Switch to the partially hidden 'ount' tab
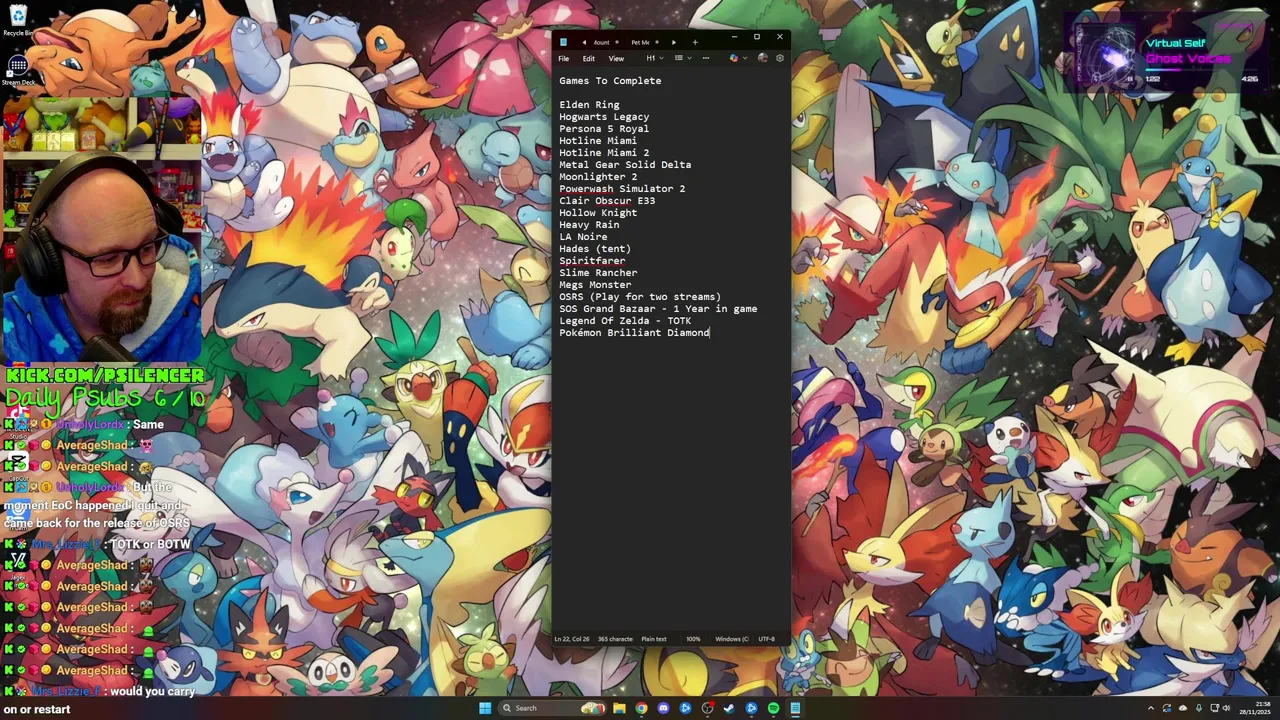 (601, 42)
